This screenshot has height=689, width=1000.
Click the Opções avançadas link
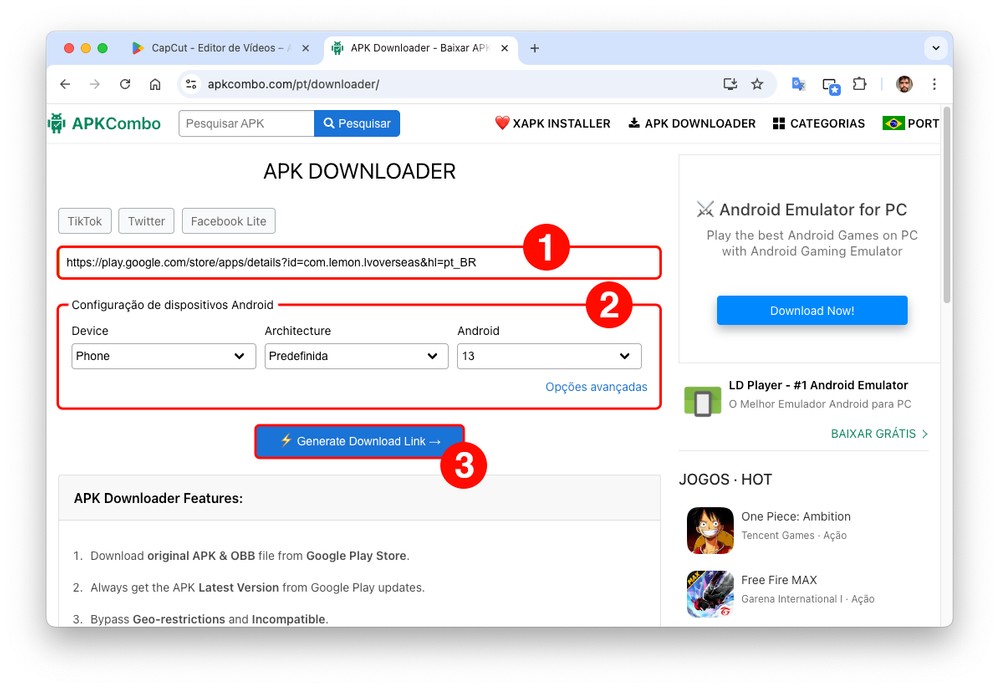click(596, 387)
